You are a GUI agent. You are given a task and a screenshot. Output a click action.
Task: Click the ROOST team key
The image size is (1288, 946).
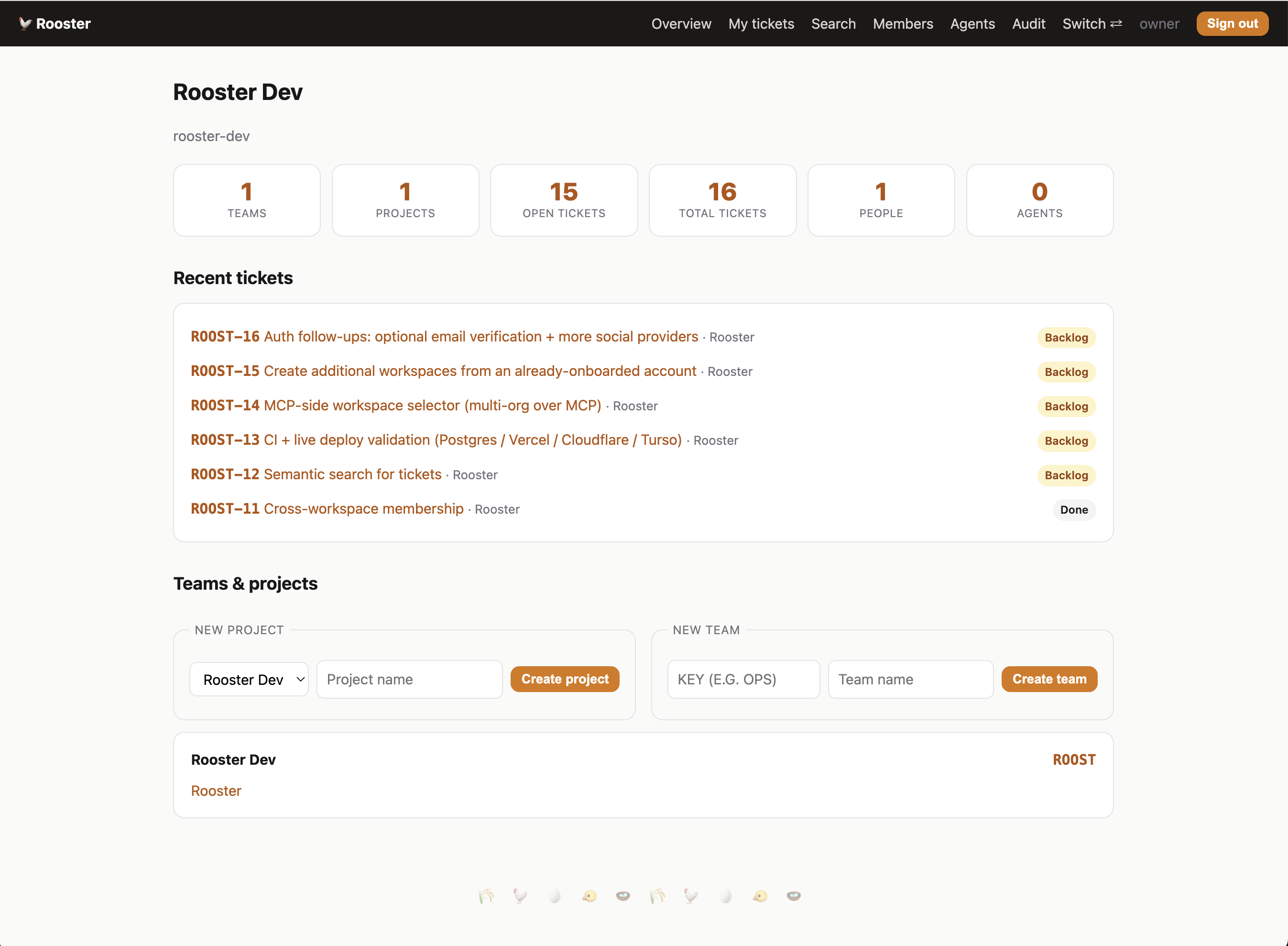coord(1073,760)
